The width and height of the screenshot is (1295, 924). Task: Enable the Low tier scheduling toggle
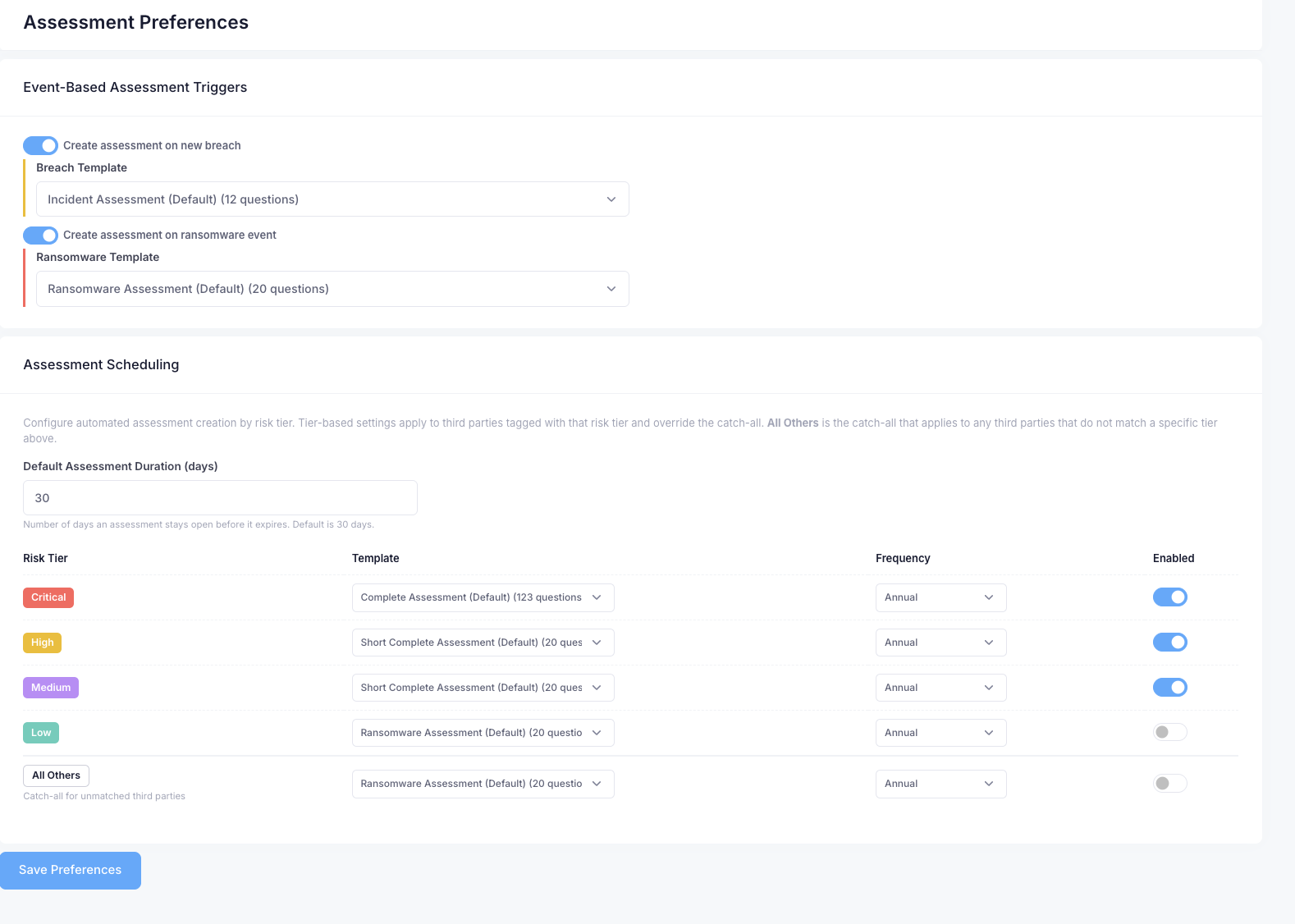(1169, 732)
